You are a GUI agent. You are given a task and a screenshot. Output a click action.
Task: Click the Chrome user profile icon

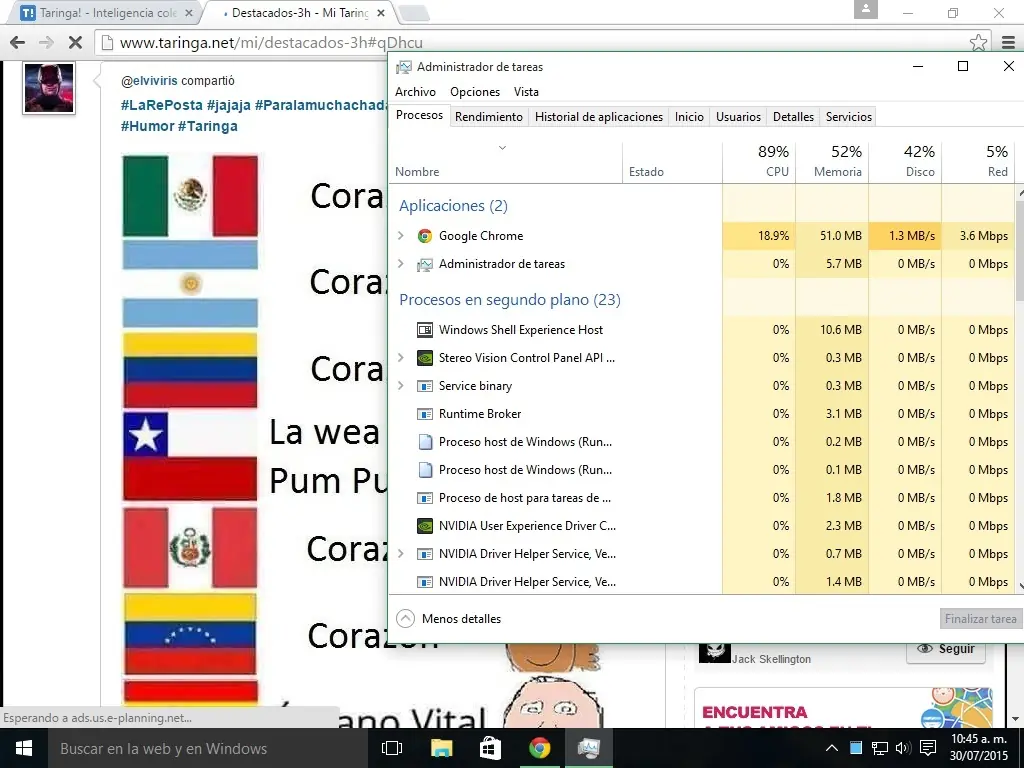[x=865, y=9]
